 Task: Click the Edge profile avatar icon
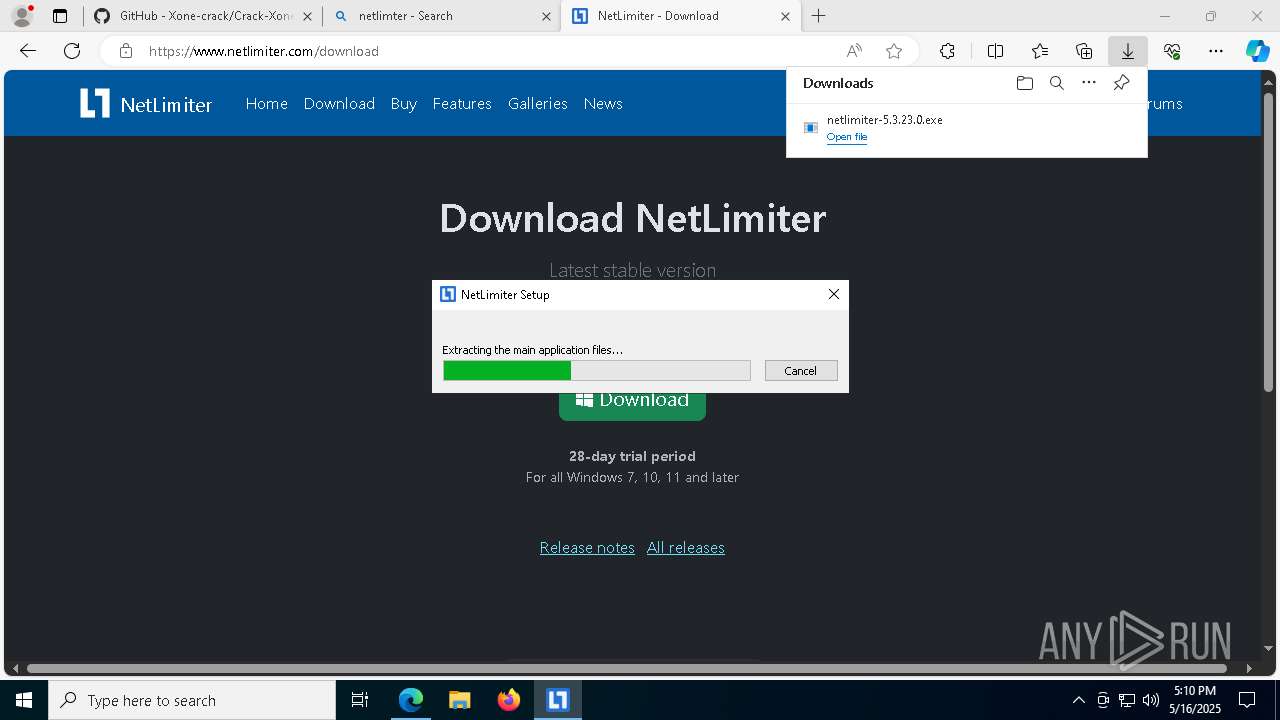pyautogui.click(x=21, y=16)
